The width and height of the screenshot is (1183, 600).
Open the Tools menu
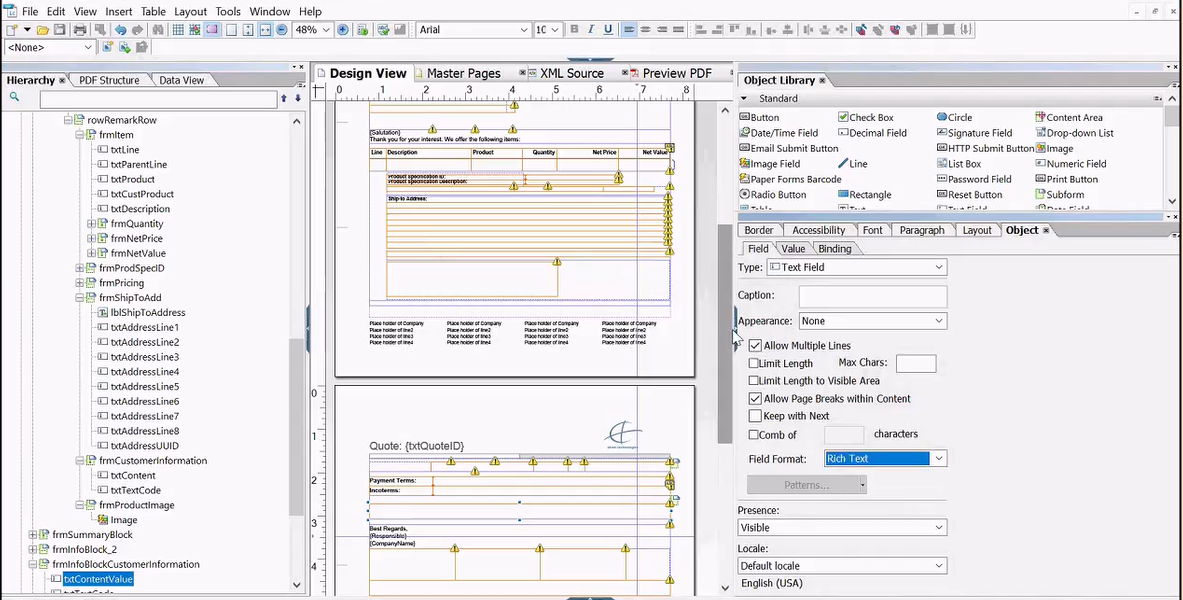(228, 11)
